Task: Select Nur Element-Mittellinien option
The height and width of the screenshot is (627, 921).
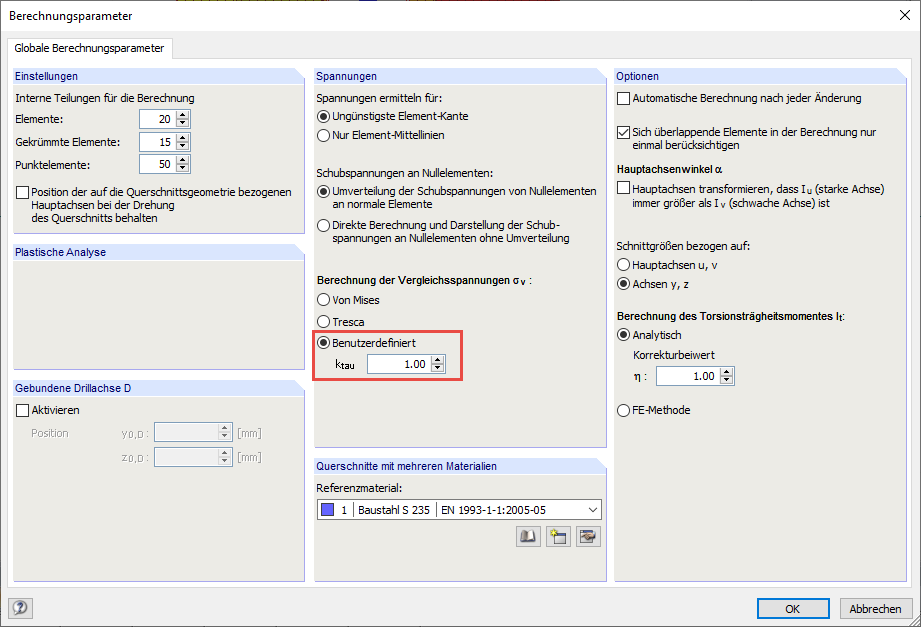Action: 323,135
